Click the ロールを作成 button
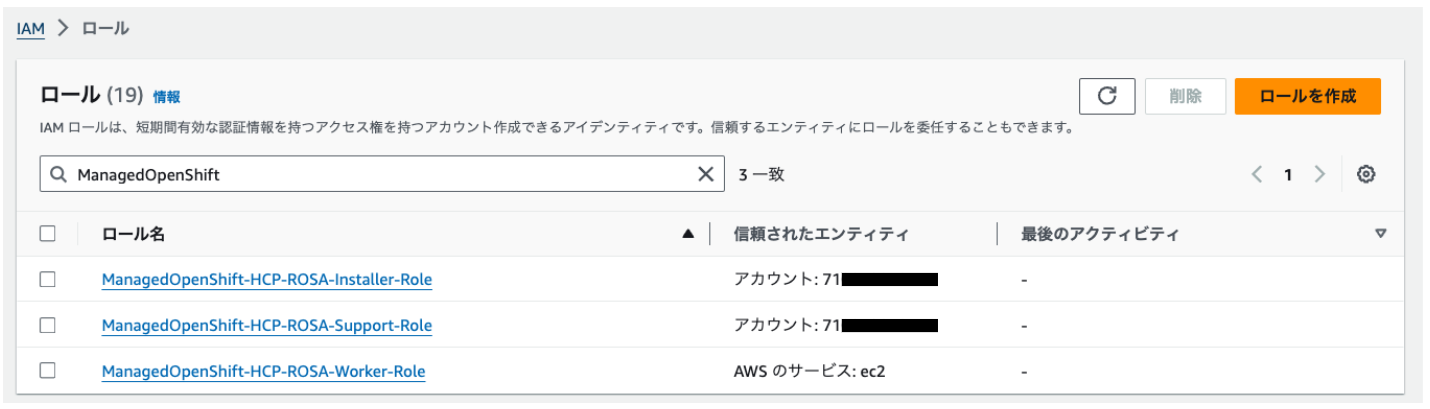 point(1308,96)
